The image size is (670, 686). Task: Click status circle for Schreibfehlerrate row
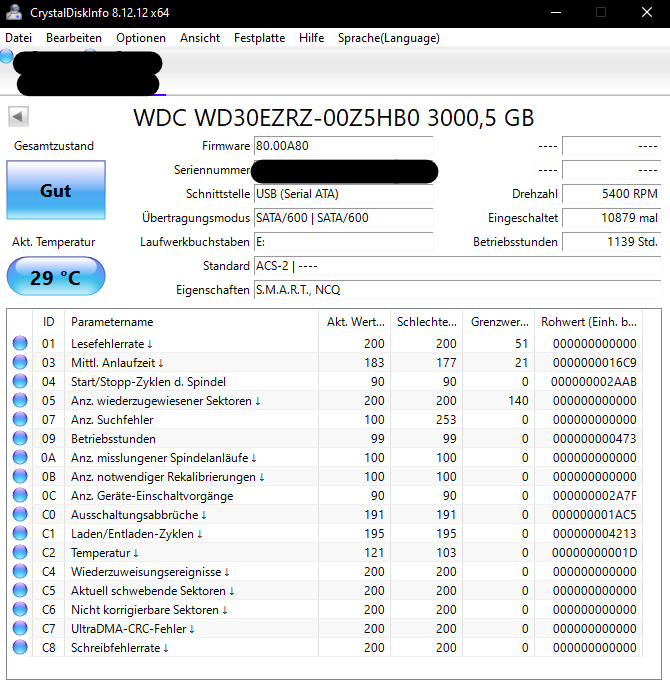20,648
